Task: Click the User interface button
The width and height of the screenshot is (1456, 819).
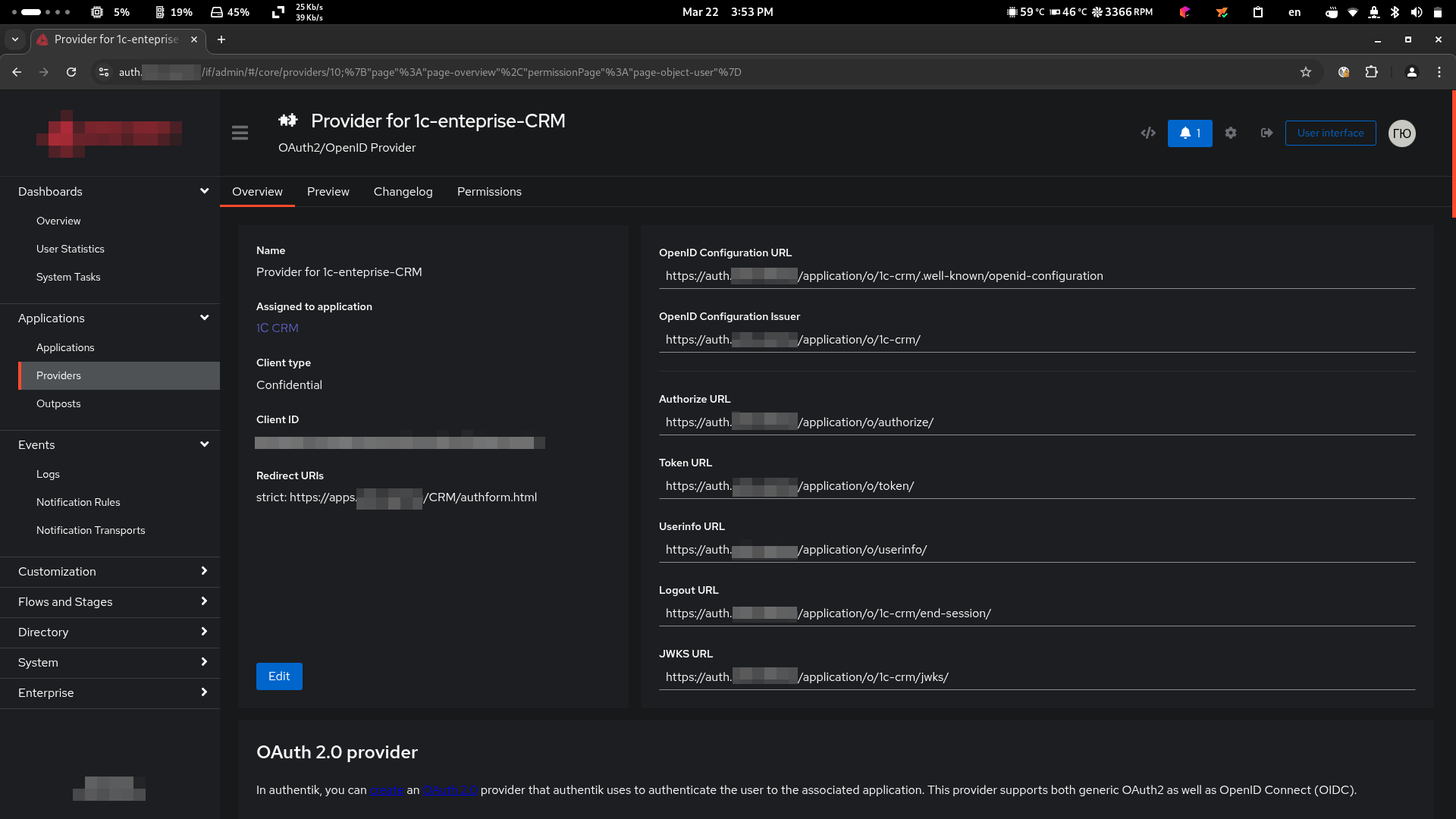Action: pyautogui.click(x=1330, y=133)
